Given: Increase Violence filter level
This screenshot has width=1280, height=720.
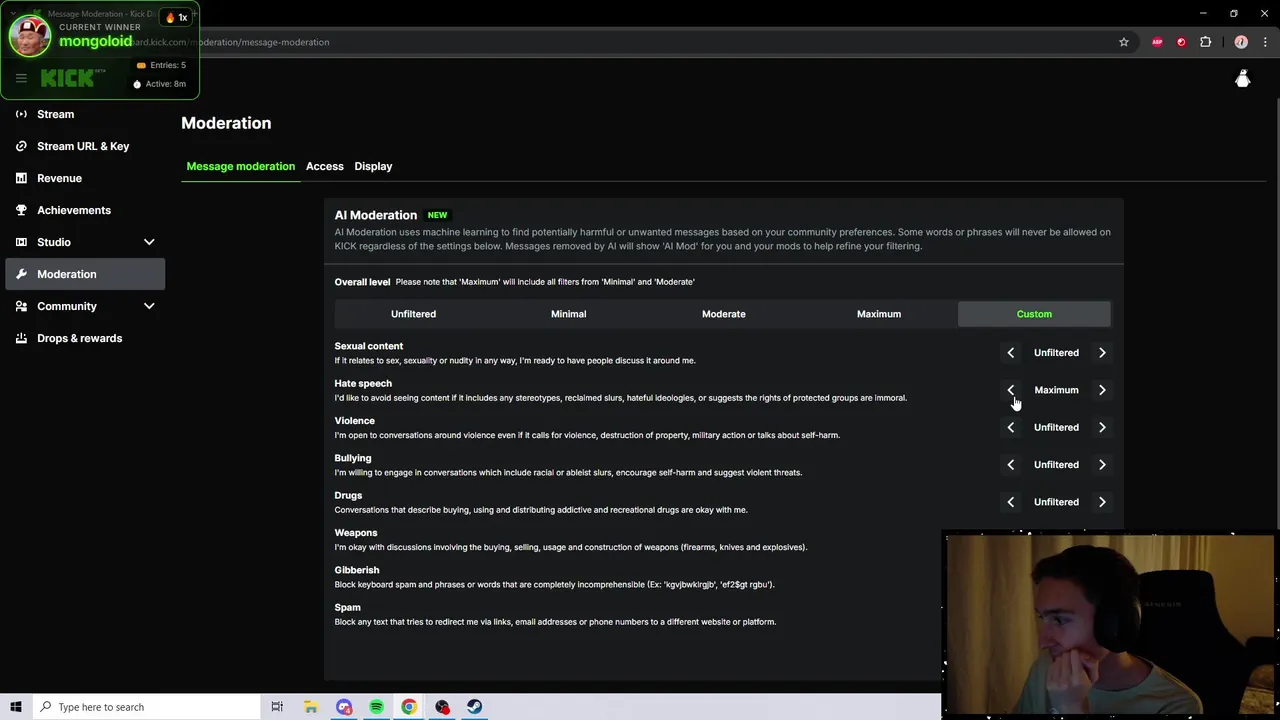Looking at the screenshot, I should [1102, 427].
